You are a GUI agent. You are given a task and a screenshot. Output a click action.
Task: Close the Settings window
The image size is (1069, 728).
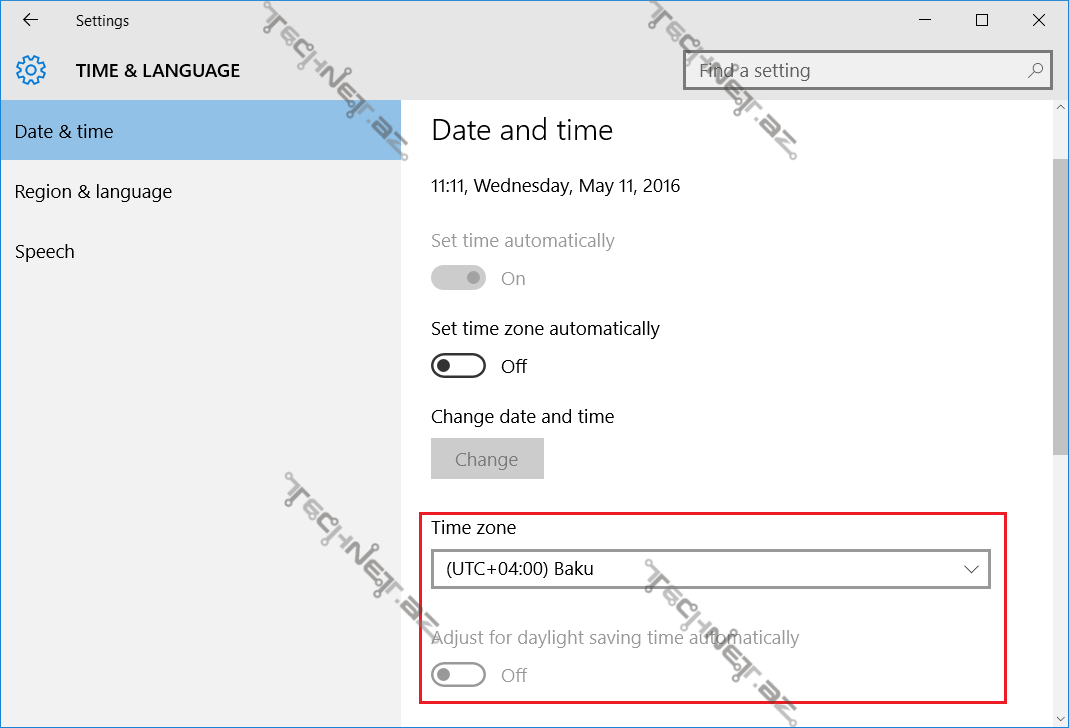[1039, 20]
